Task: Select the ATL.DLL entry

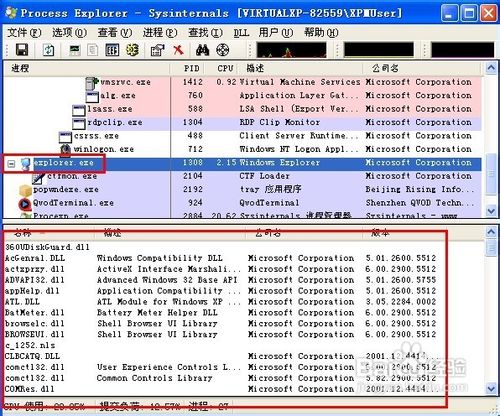Action: [x=22, y=302]
